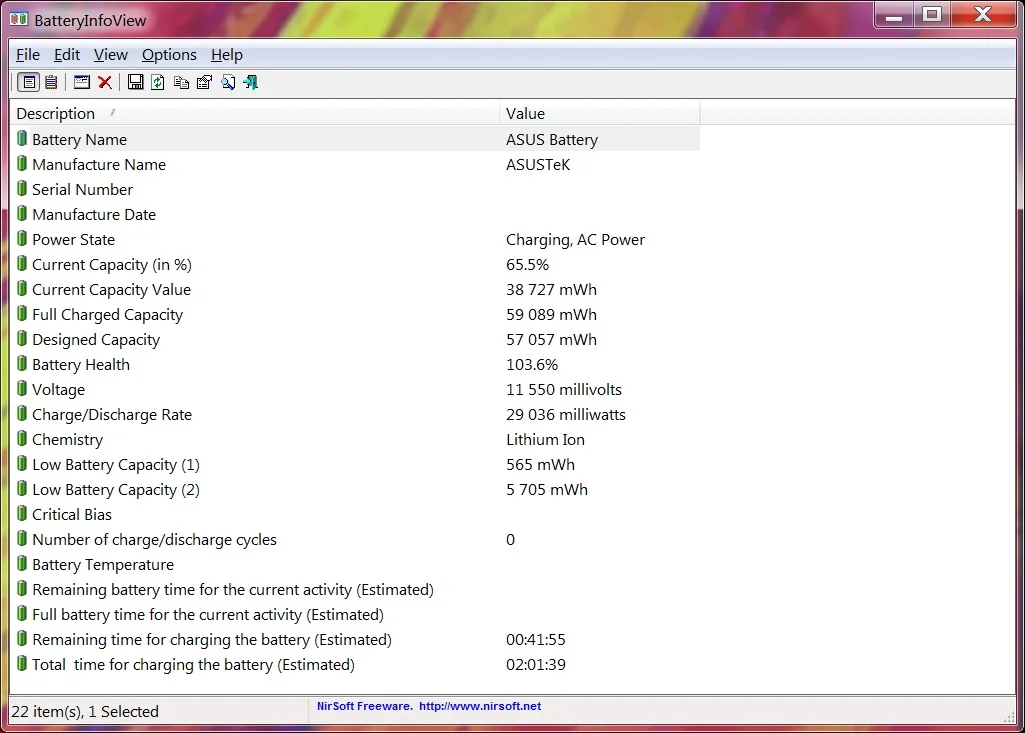This screenshot has width=1025, height=733.
Task: Click the battery icon beside Serial Number
Action: (x=22, y=188)
